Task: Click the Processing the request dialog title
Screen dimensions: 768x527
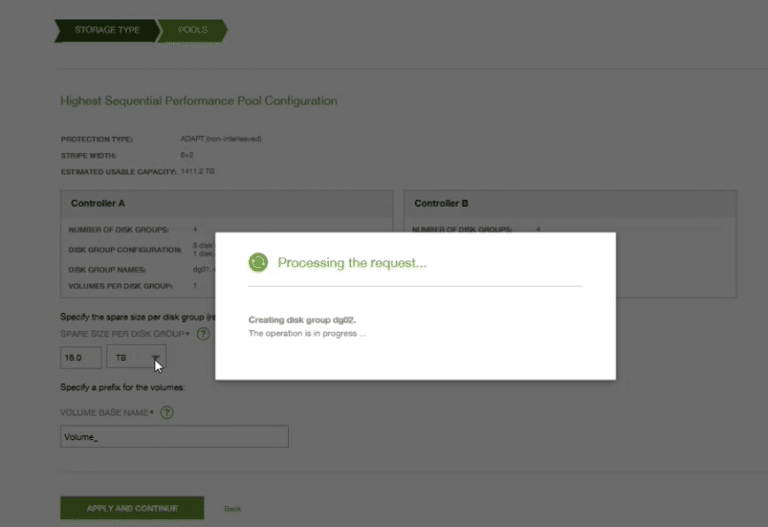Action: [x=352, y=263]
